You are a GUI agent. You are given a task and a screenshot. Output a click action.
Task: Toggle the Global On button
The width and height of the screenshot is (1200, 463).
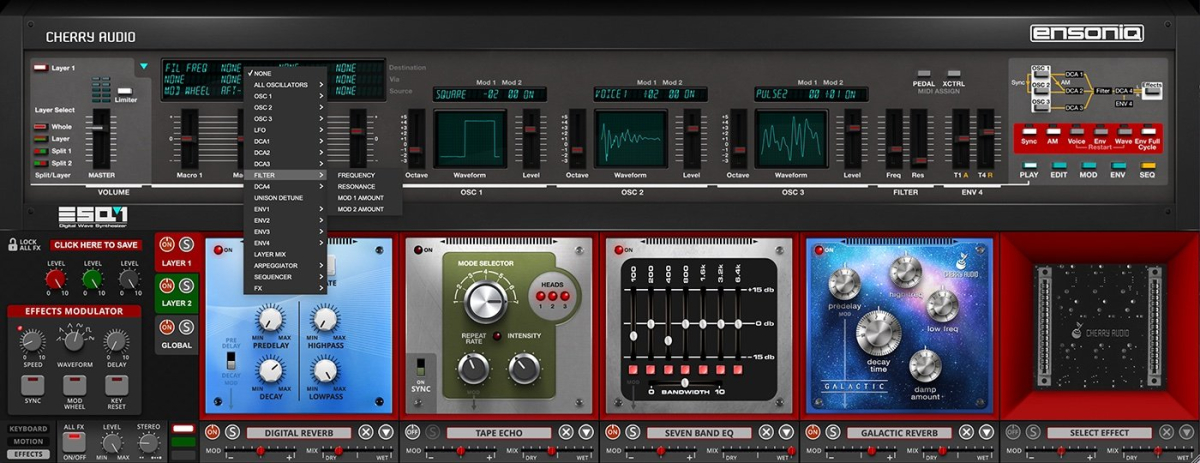point(166,326)
